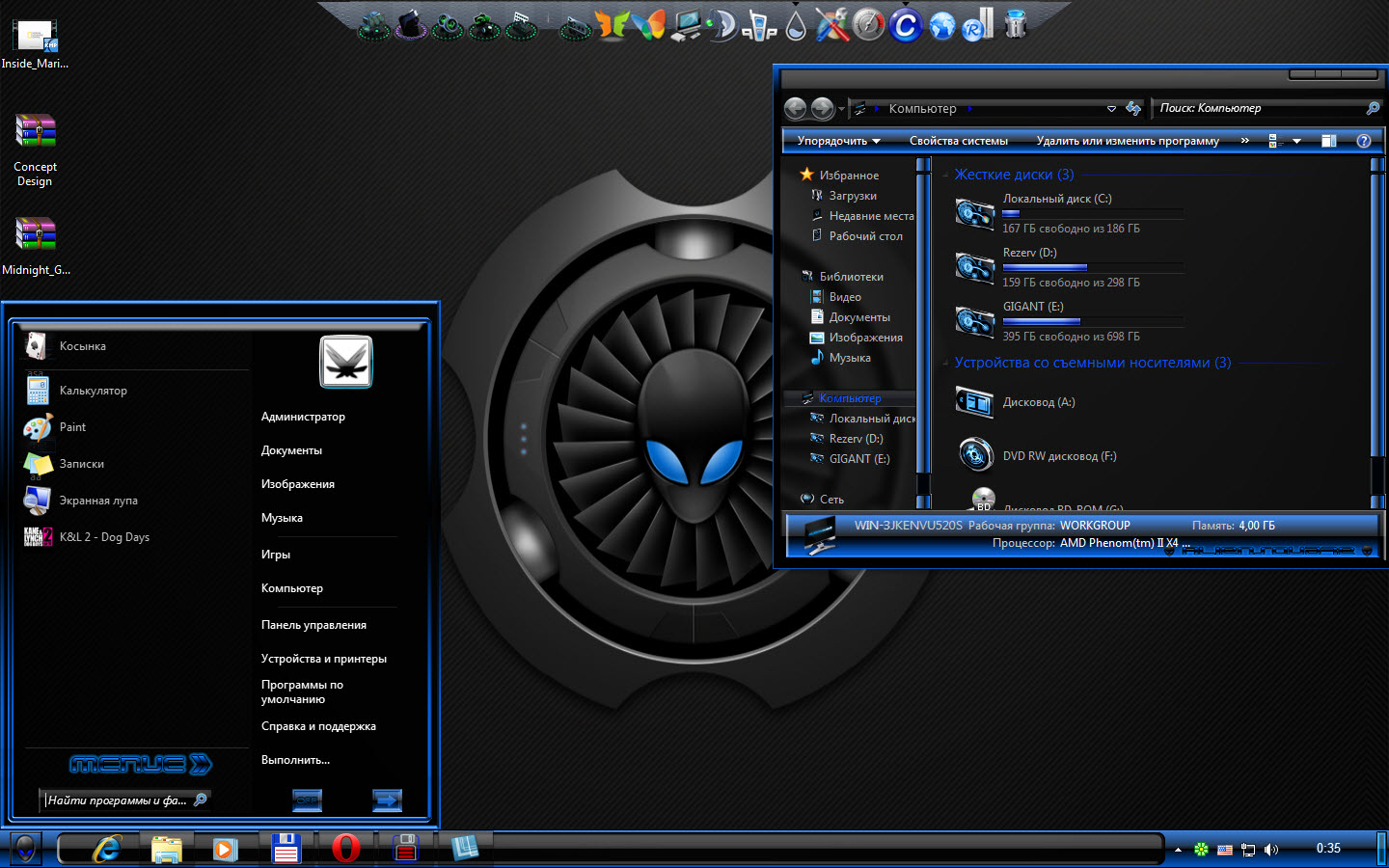Open Explorer help question mark icon
This screenshot has height=868, width=1389.
[1363, 141]
